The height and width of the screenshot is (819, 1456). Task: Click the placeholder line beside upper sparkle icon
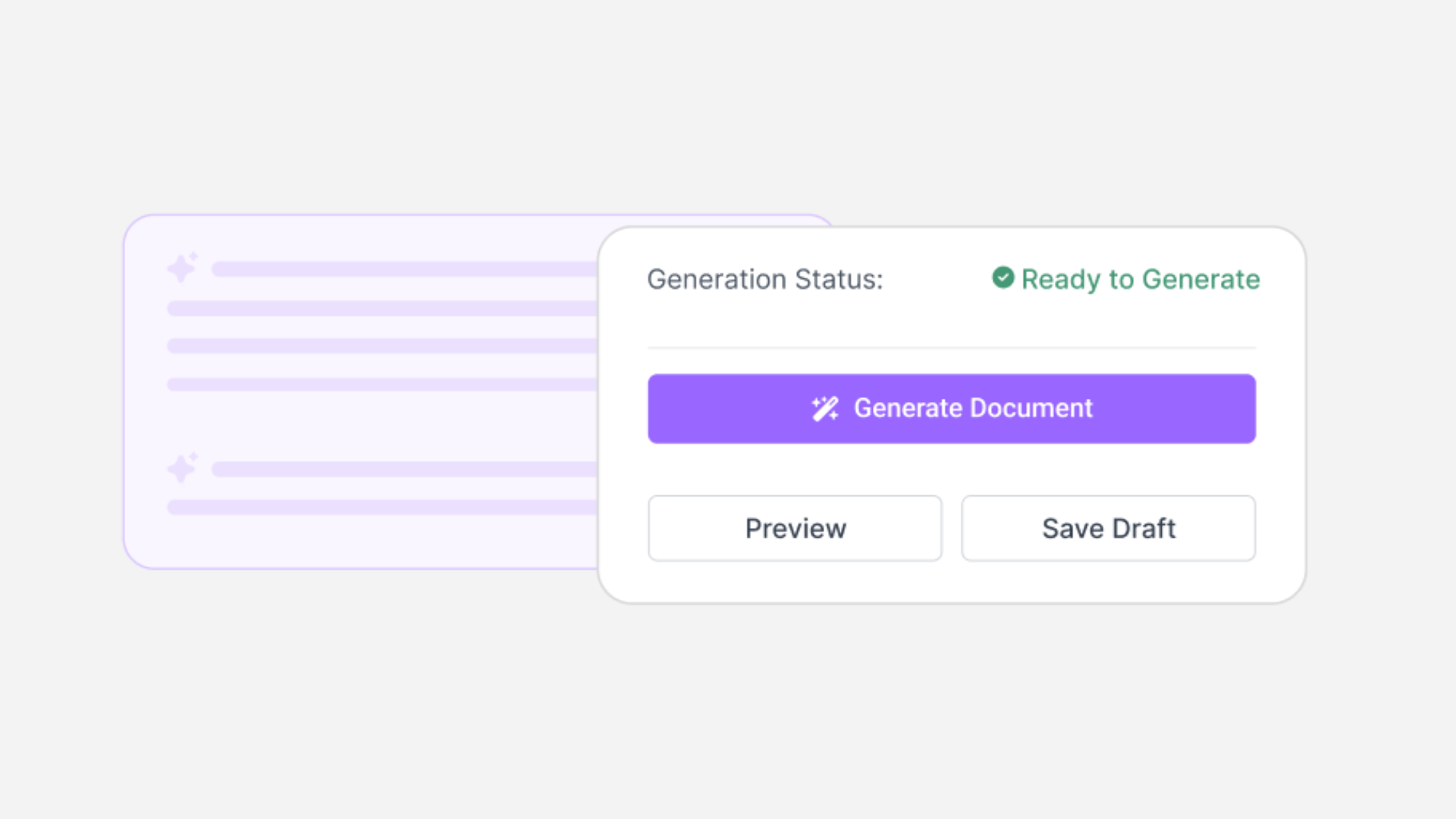tap(402, 269)
